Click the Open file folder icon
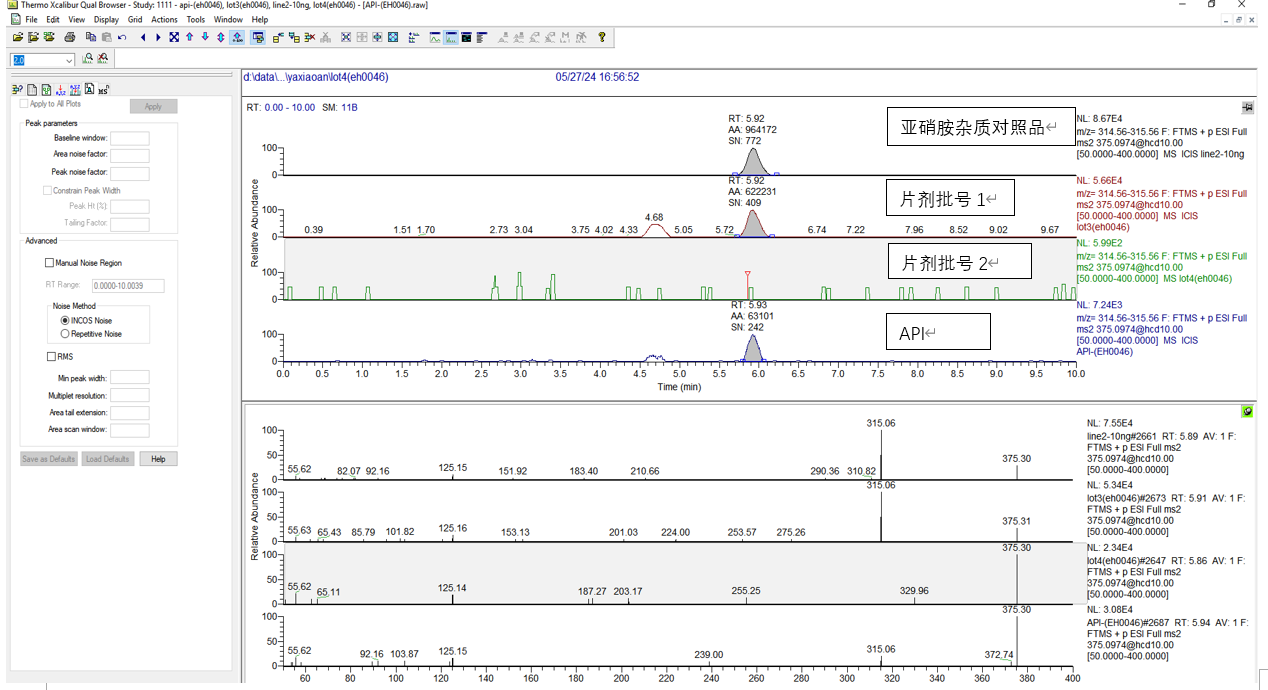Image resolution: width=1268 pixels, height=690 pixels. pos(18,38)
